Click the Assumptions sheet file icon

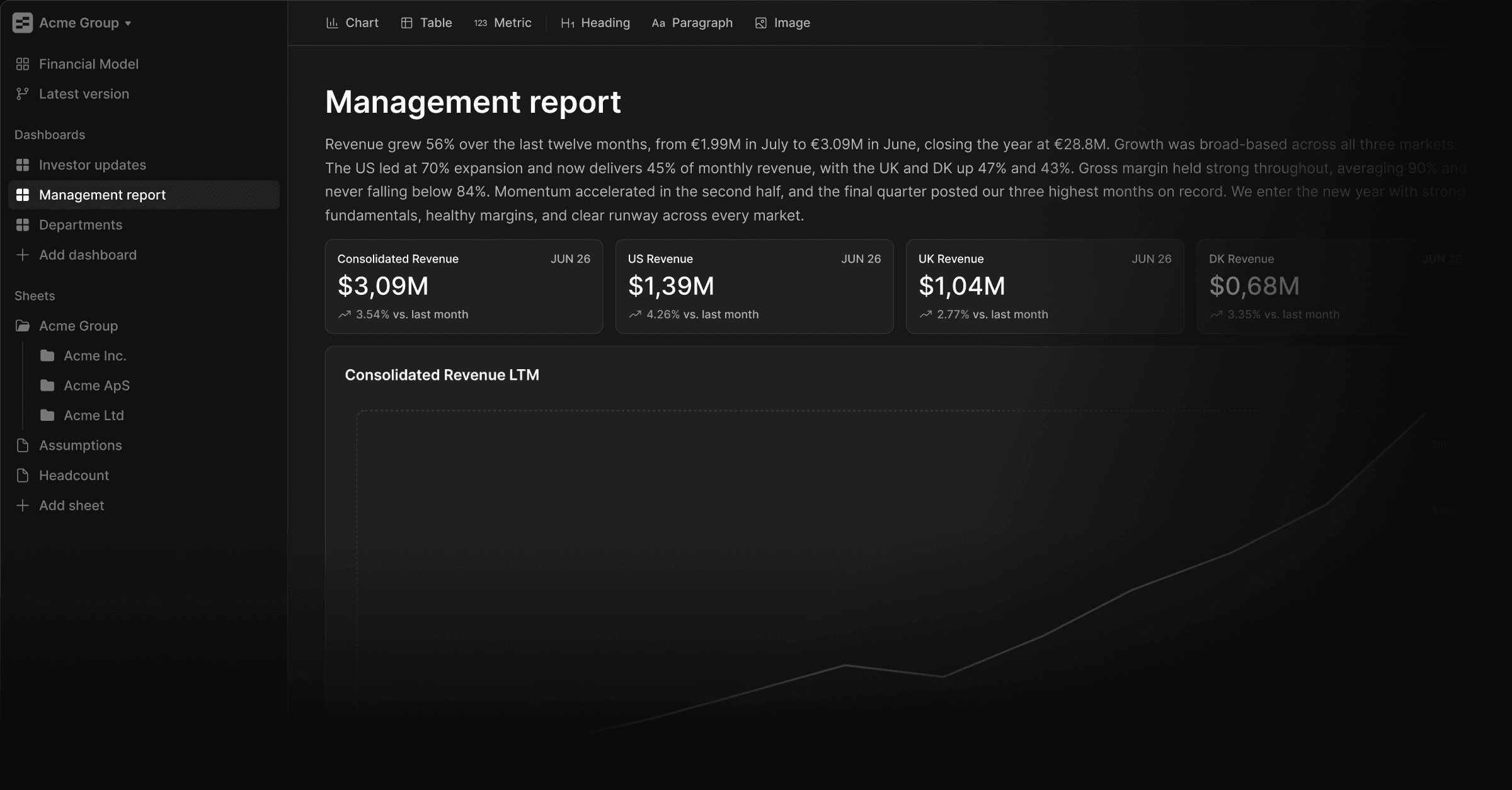[23, 445]
